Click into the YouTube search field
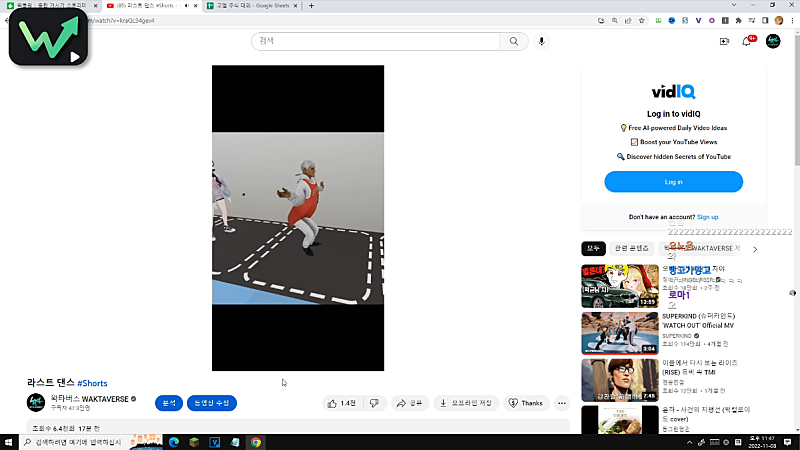 (x=375, y=41)
